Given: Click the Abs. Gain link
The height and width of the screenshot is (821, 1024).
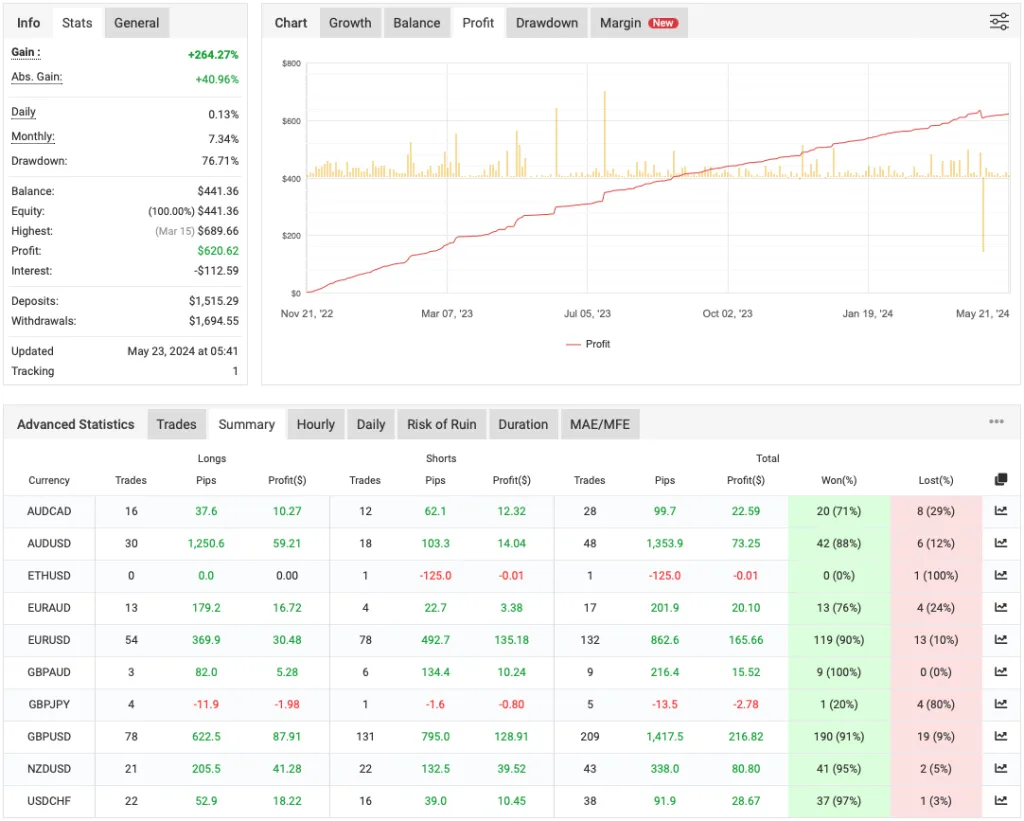Looking at the screenshot, I should [36, 77].
